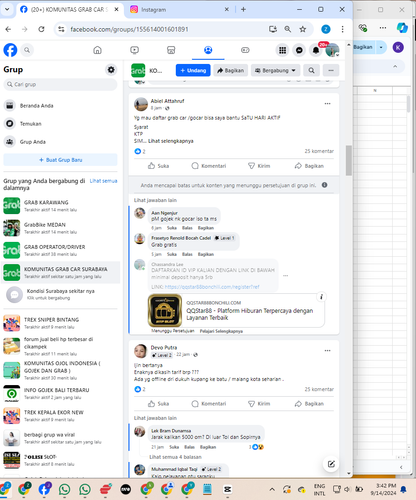The image size is (416, 500).
Task: Open Facebook home via the logo
Action: [10, 50]
